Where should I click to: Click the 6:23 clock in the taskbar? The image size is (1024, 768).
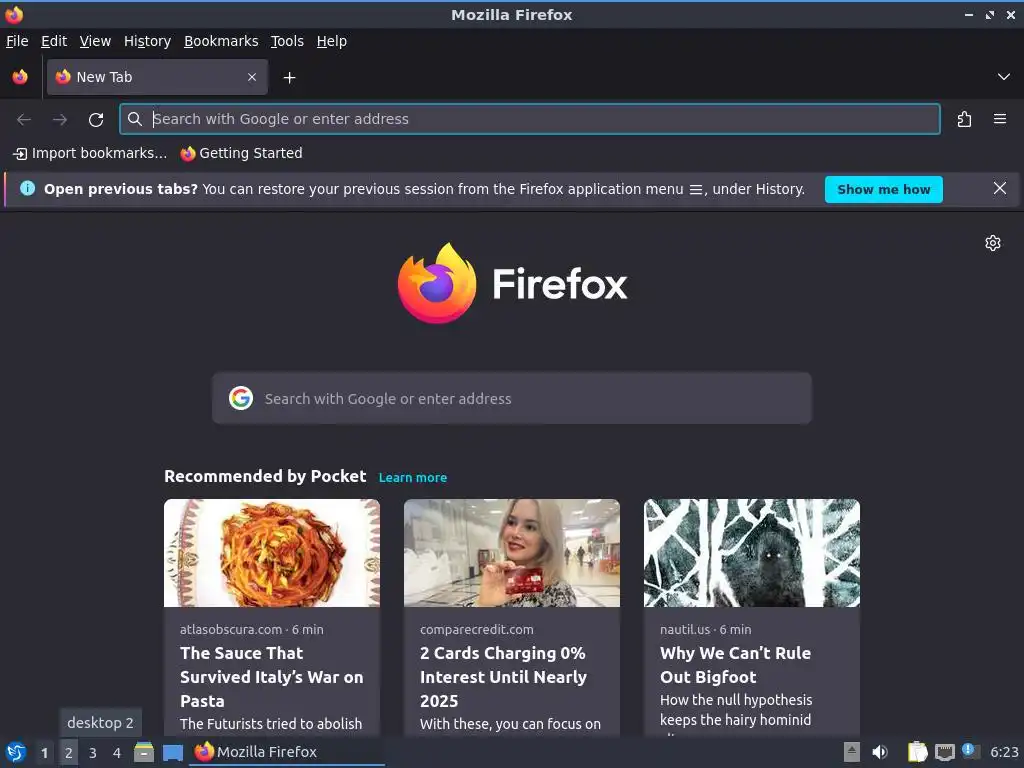(x=1004, y=752)
